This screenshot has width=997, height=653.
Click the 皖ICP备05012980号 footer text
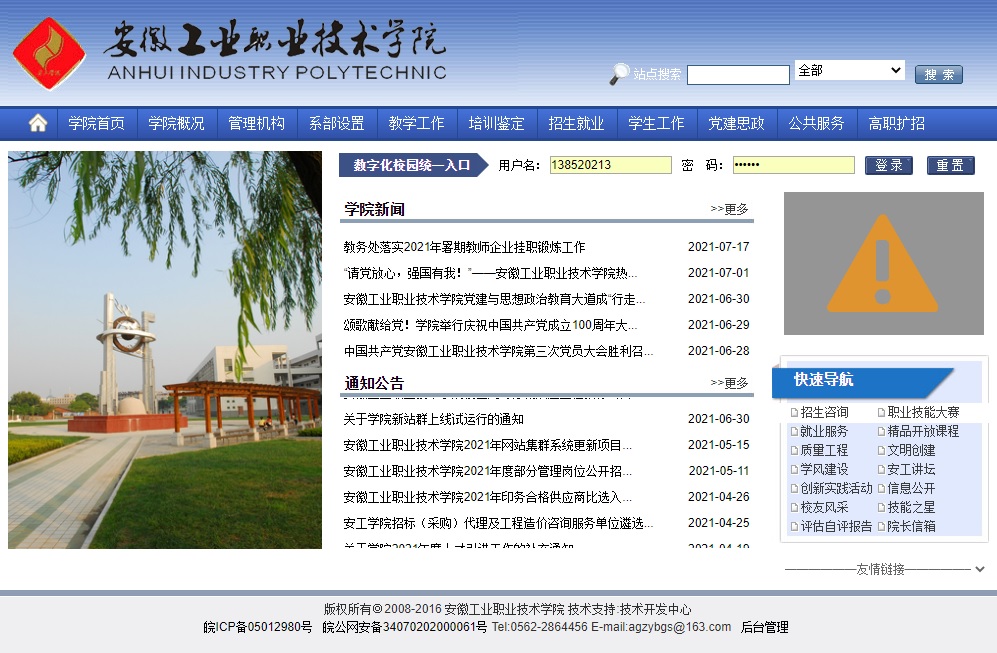258,628
